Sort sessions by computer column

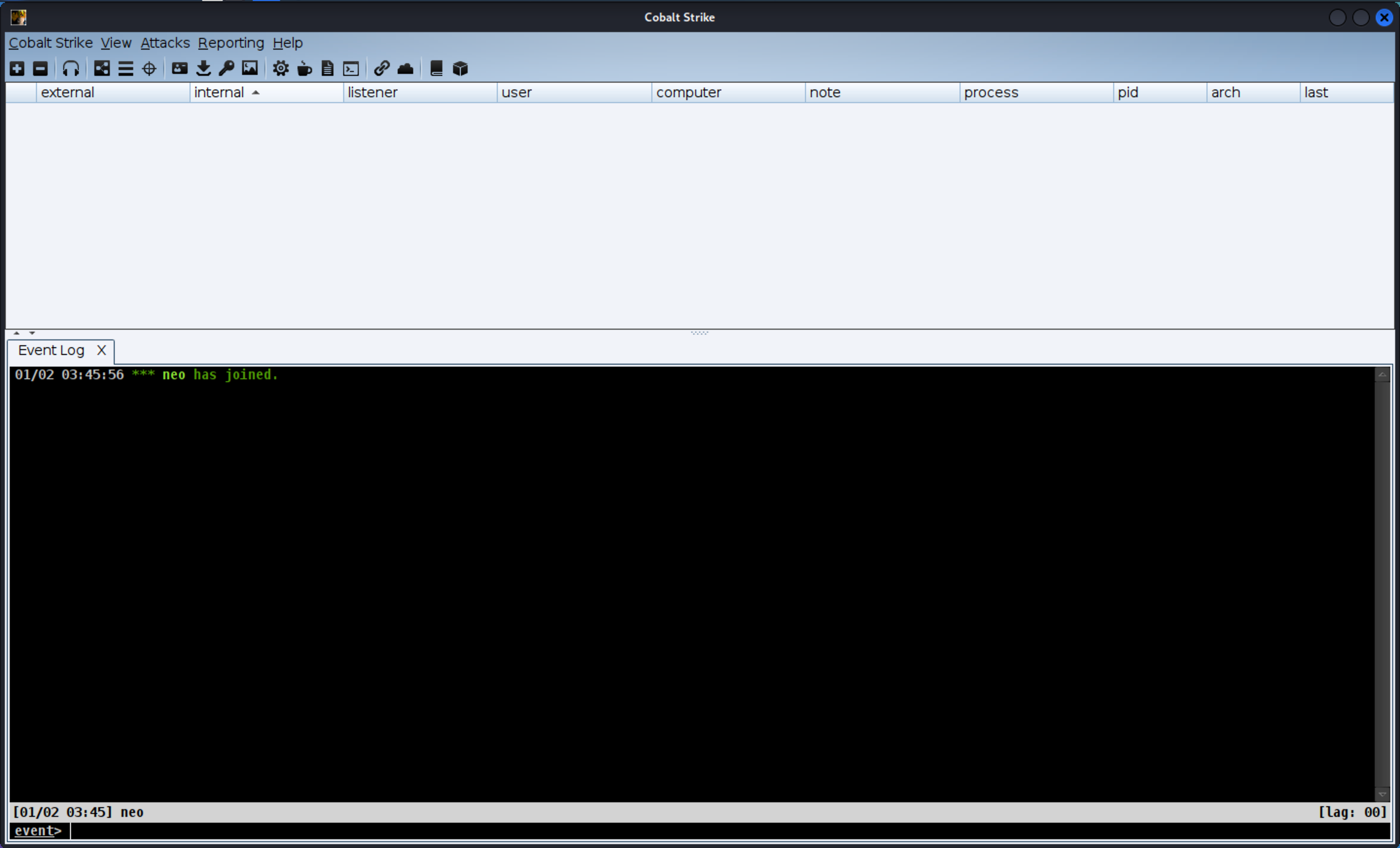[x=728, y=93]
